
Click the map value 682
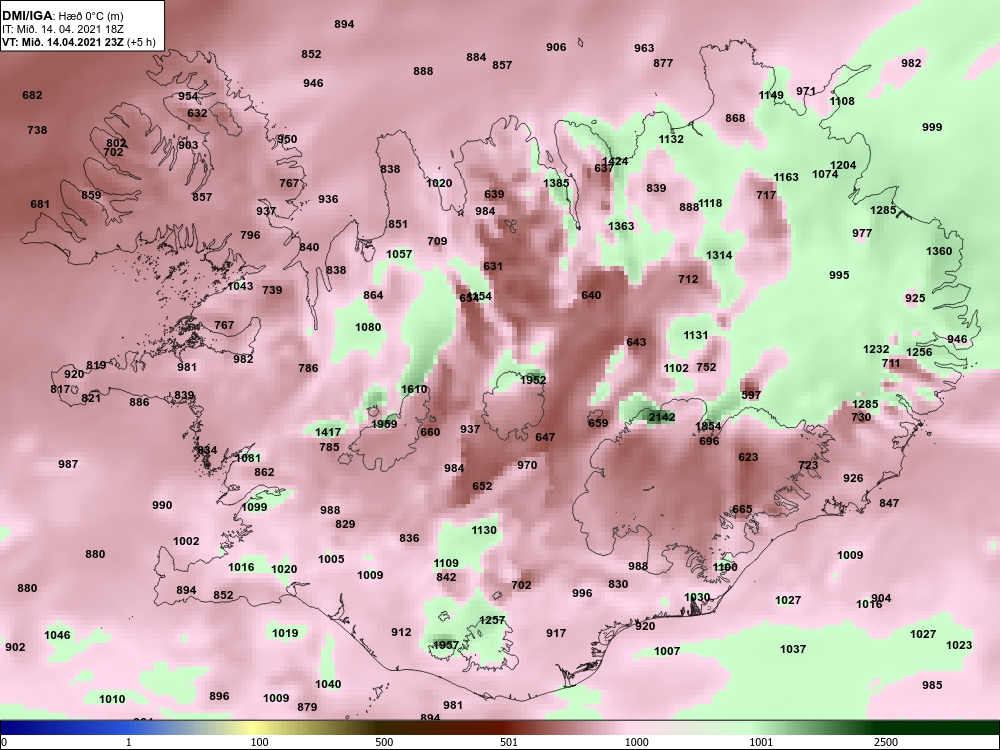(32, 95)
